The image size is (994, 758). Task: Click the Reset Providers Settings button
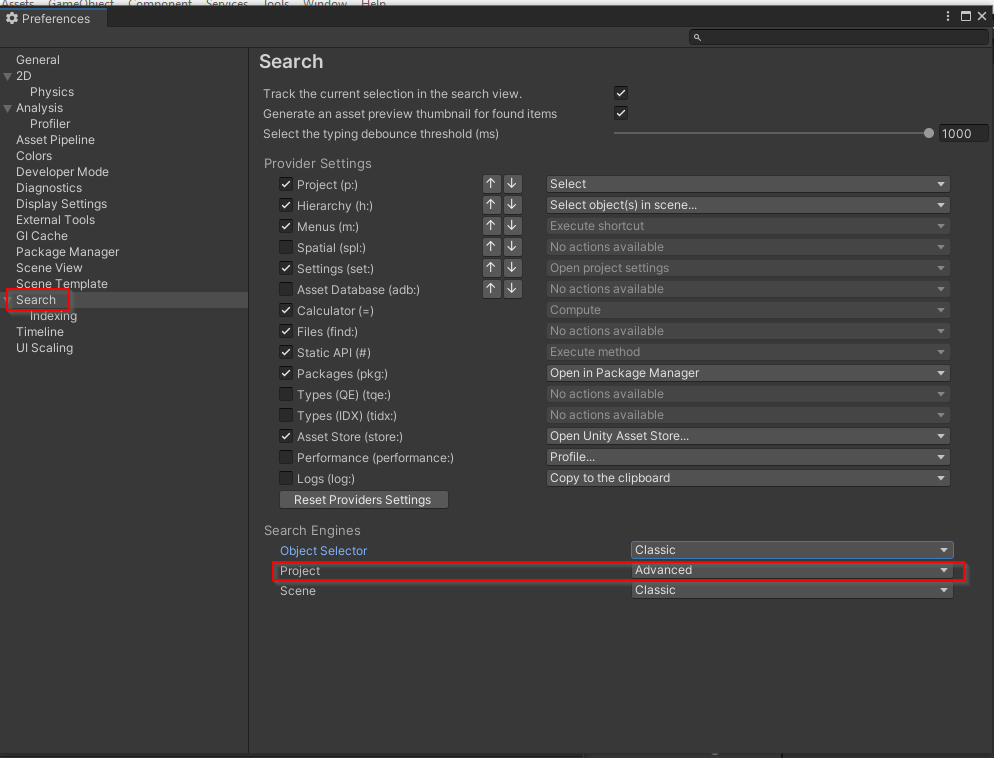(x=363, y=499)
